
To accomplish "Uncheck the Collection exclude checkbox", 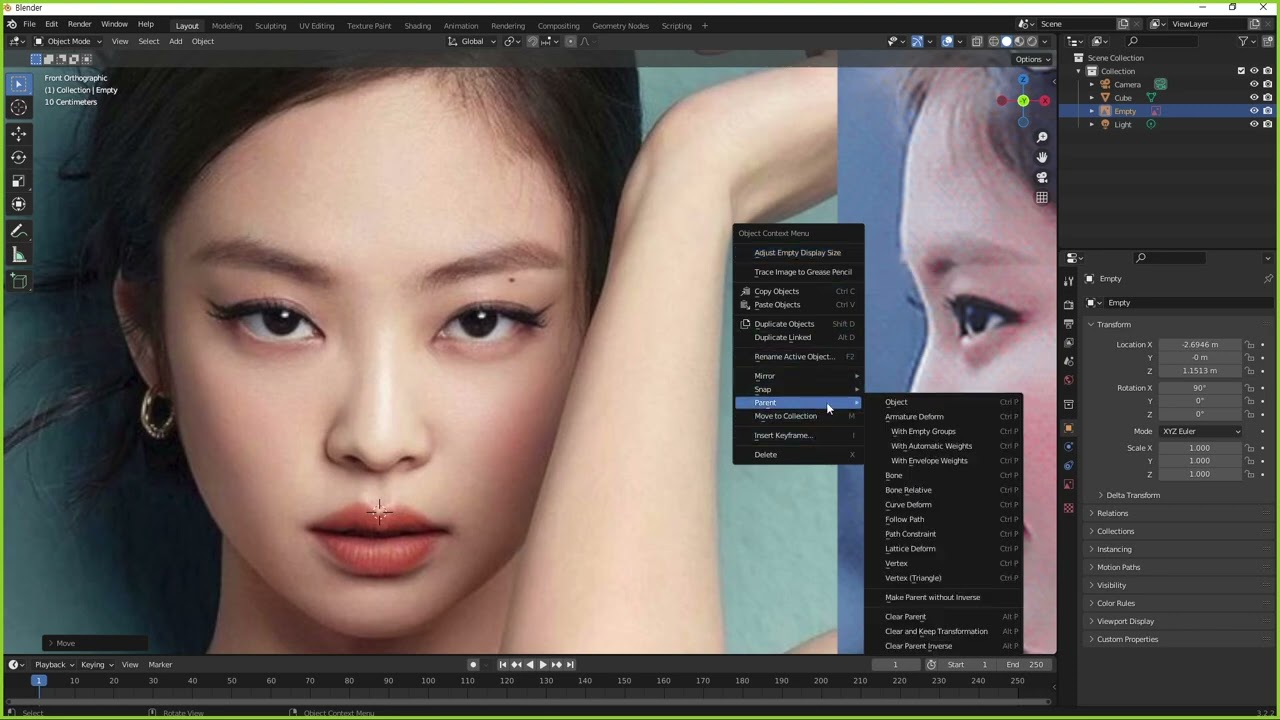I will tap(1241, 71).
